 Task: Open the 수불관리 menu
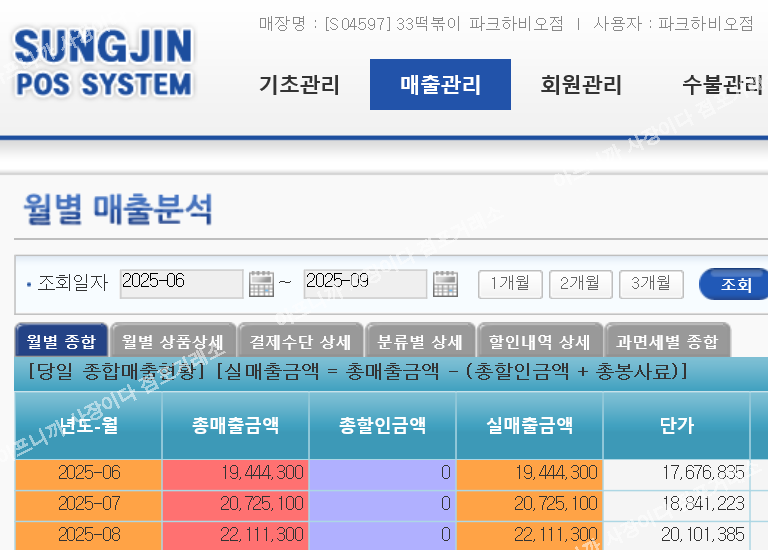pyautogui.click(x=722, y=85)
